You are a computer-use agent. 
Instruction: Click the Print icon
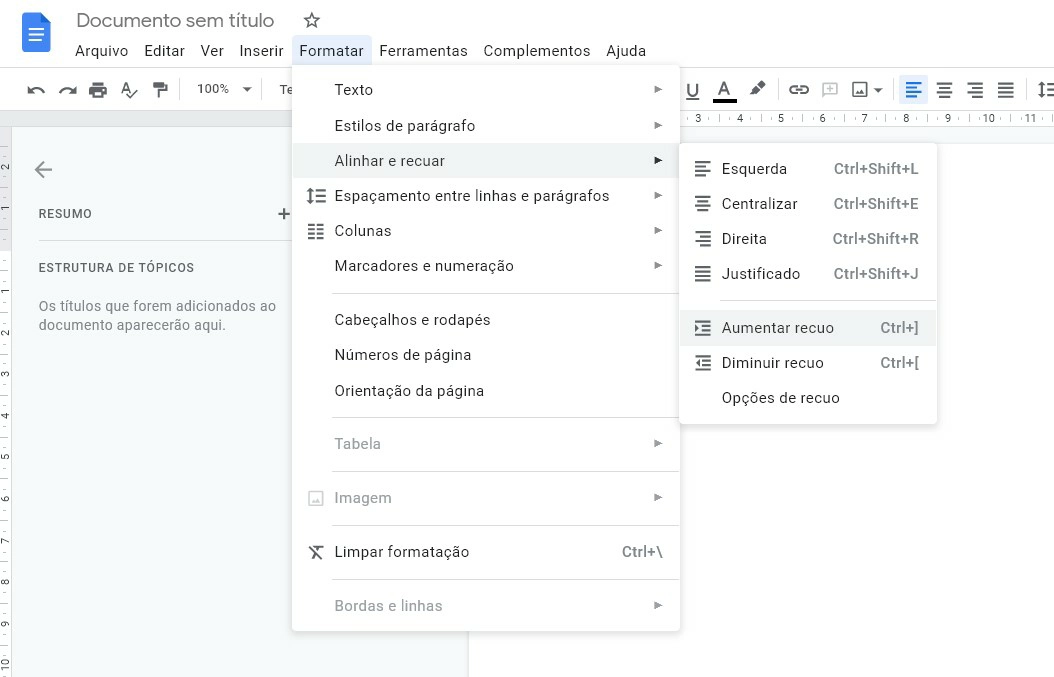[98, 89]
